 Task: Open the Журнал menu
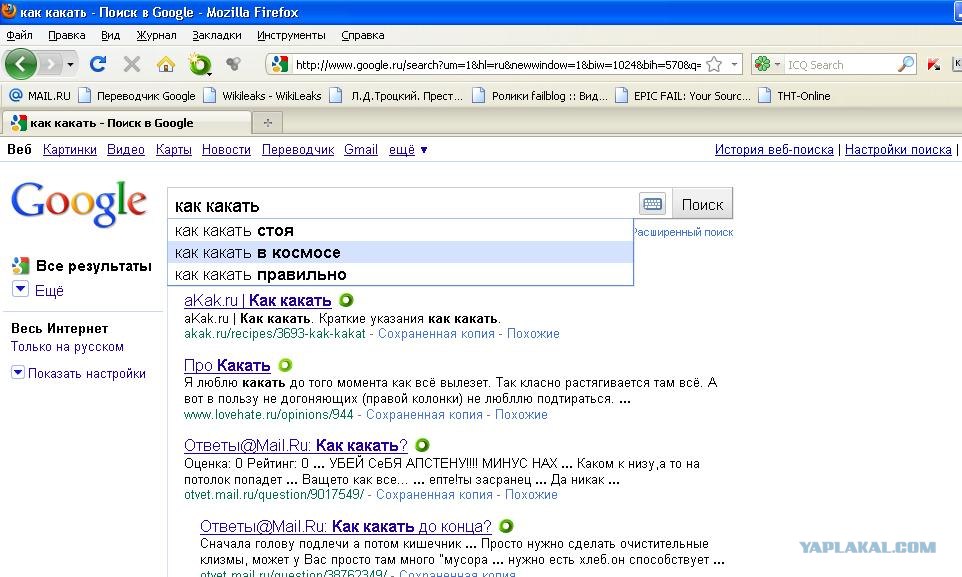[156, 35]
